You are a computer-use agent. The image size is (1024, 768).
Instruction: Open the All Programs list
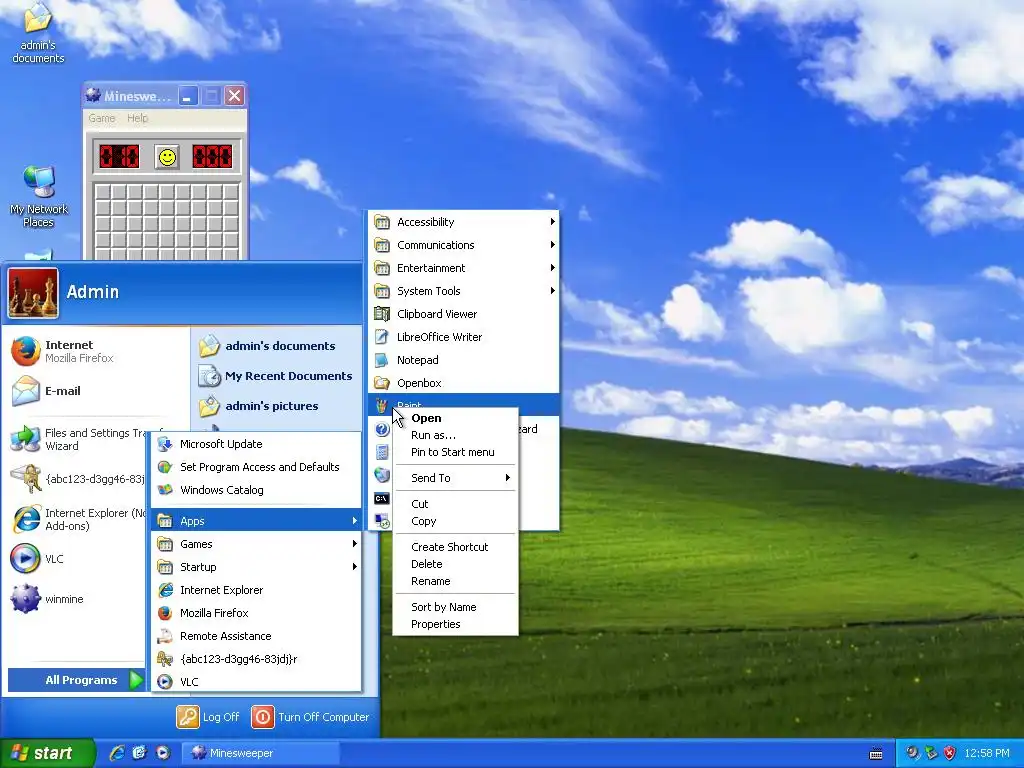tap(76, 680)
